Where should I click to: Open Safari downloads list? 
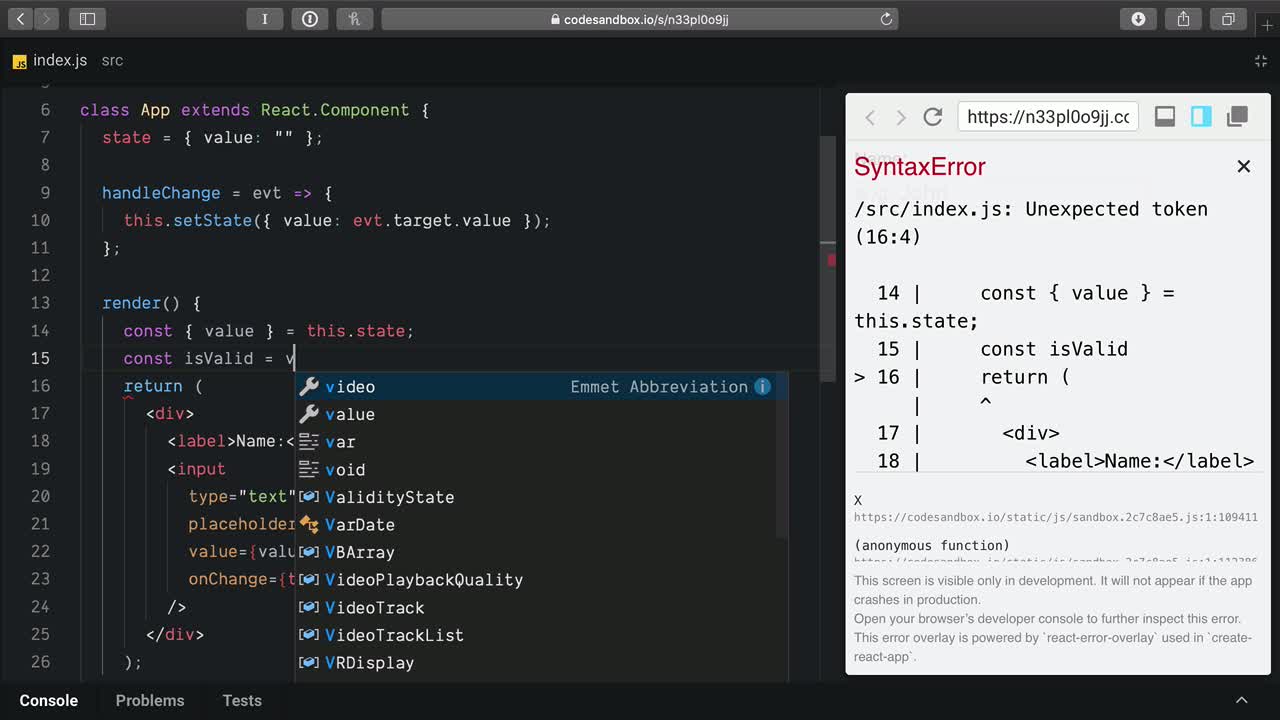[1138, 19]
